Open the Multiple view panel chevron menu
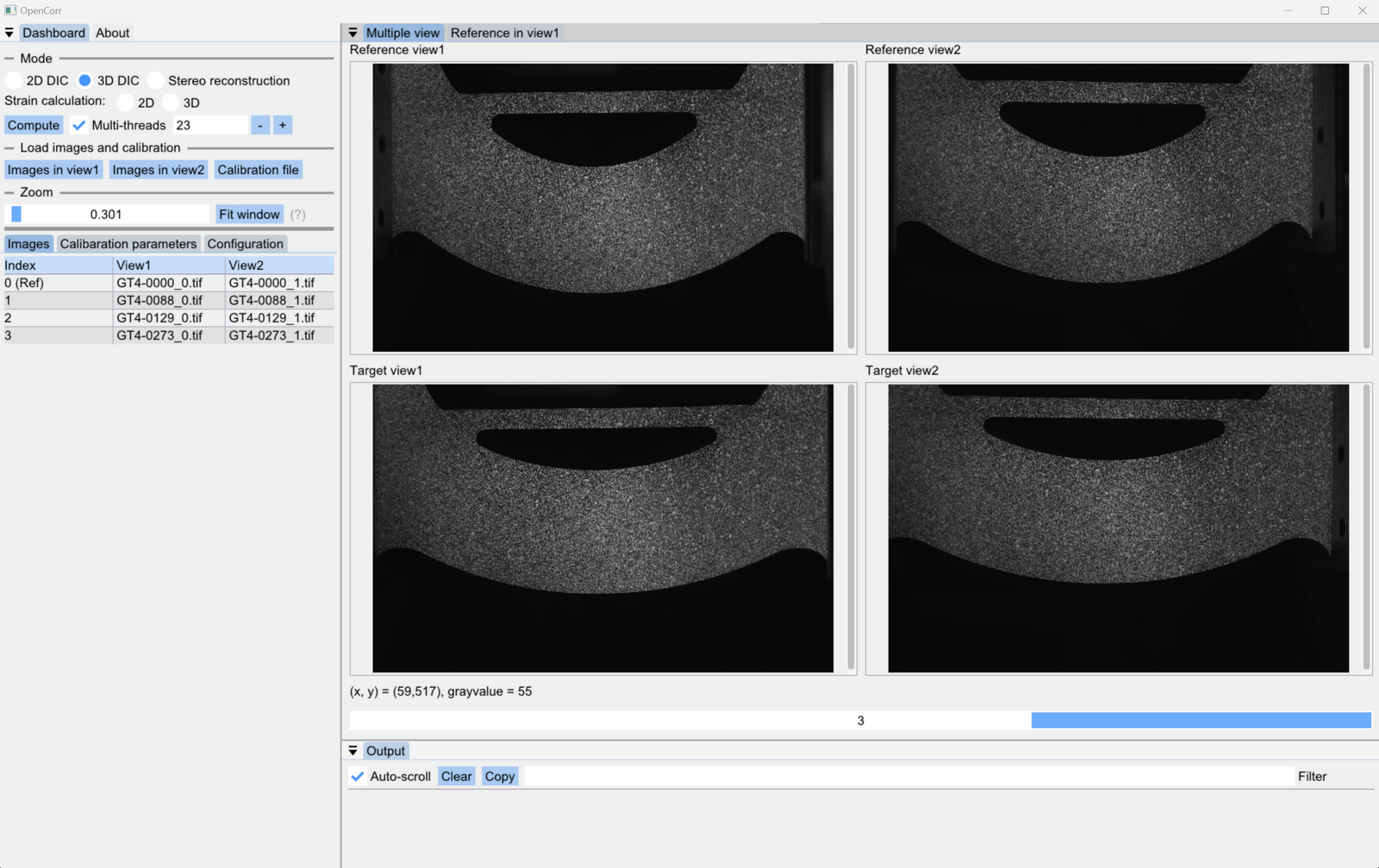This screenshot has width=1379, height=868. (x=353, y=32)
